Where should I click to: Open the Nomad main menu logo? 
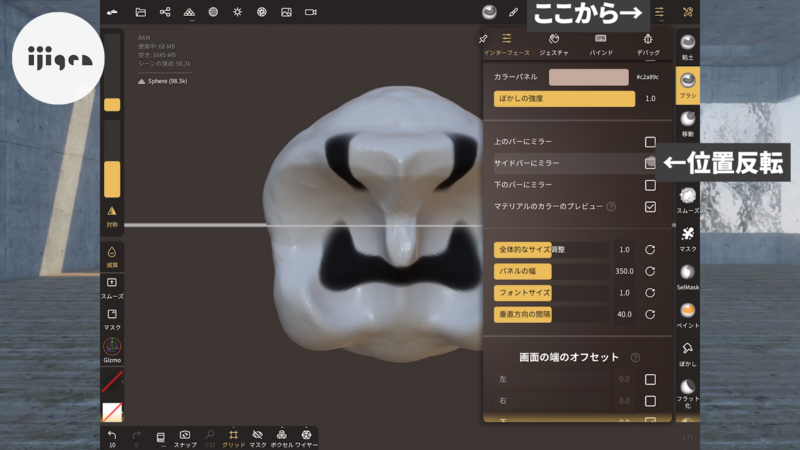112,12
